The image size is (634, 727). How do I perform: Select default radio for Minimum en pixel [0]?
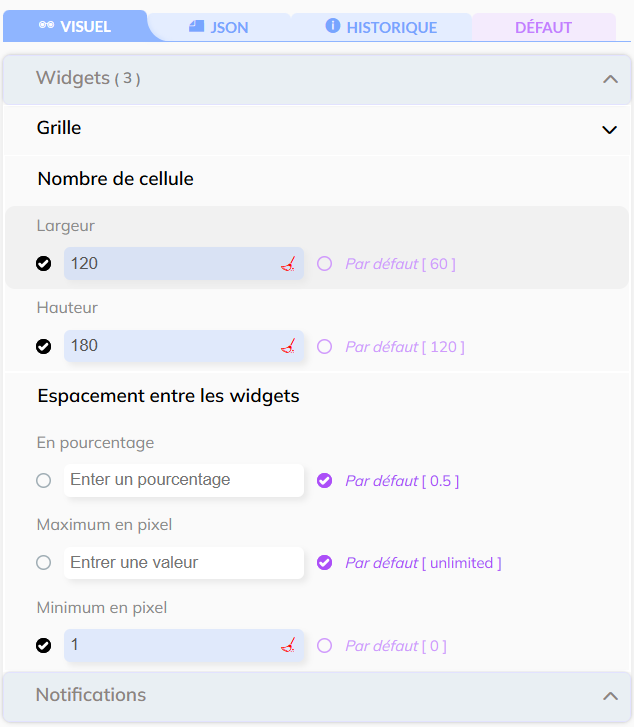pyautogui.click(x=324, y=646)
